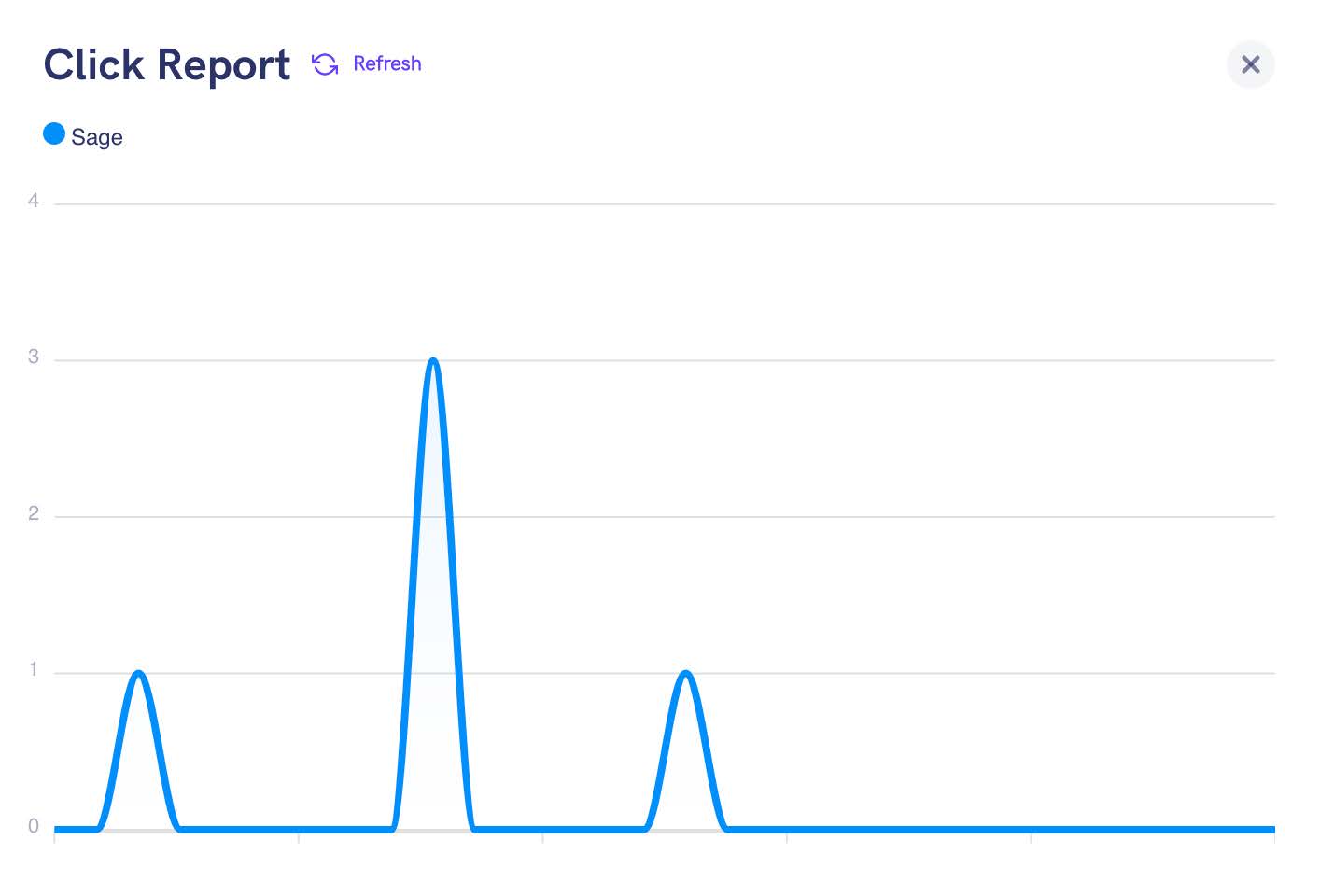1320x896 pixels.
Task: Click the y-axis label 0
Action: point(34,826)
